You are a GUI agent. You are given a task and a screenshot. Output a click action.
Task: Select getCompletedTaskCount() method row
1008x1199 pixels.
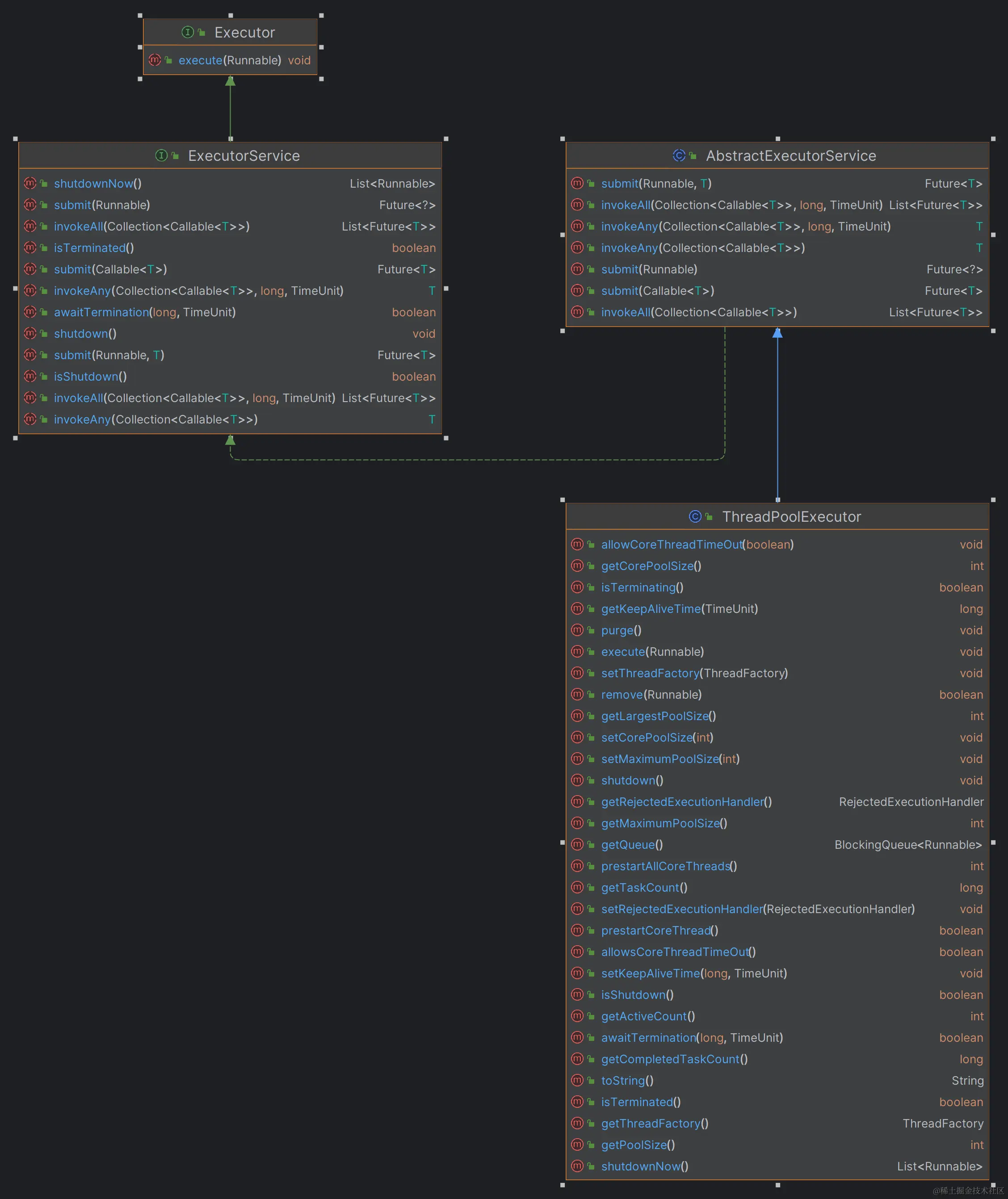pos(674,1059)
